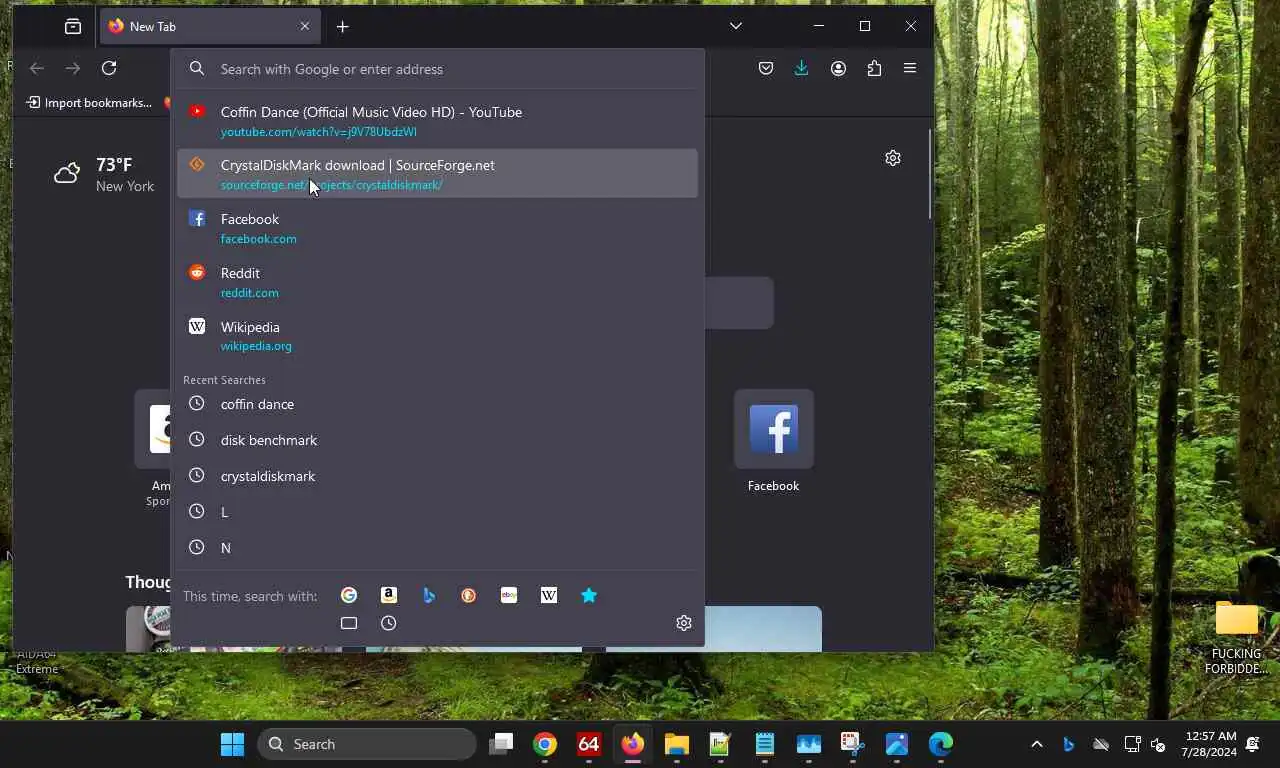Search this time with Bing icon
The width and height of the screenshot is (1280, 768).
click(x=429, y=595)
